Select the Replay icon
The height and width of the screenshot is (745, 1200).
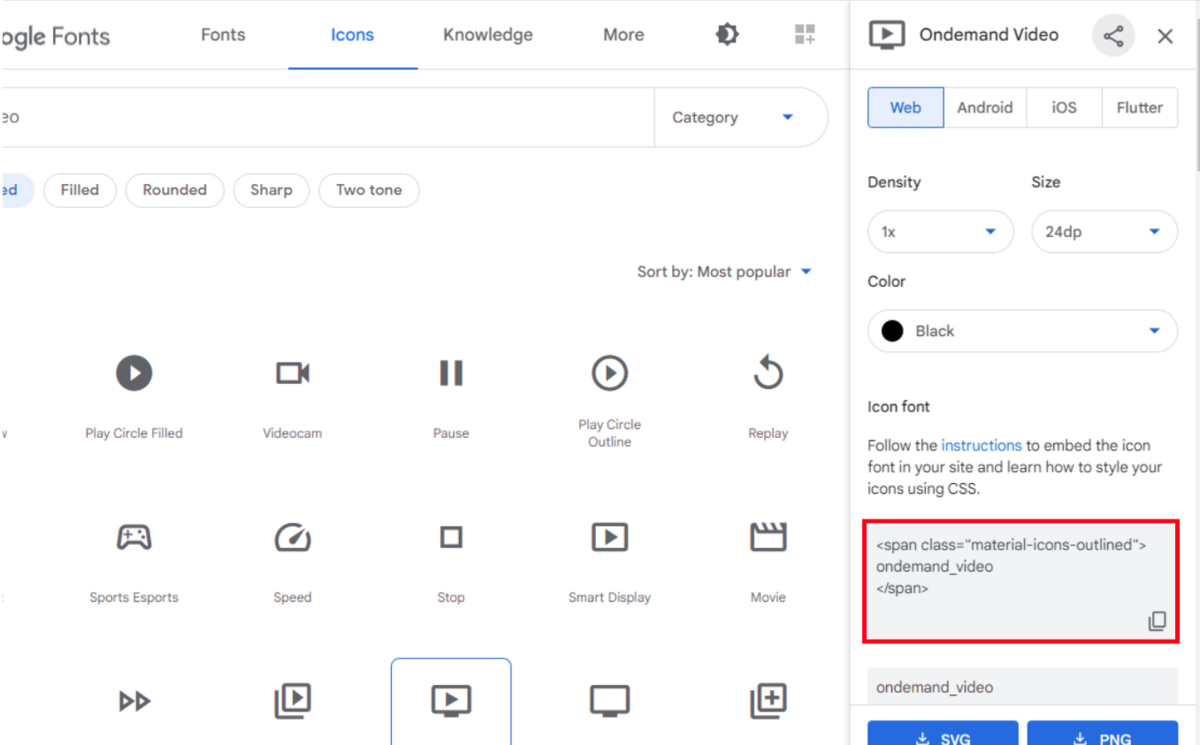click(768, 373)
